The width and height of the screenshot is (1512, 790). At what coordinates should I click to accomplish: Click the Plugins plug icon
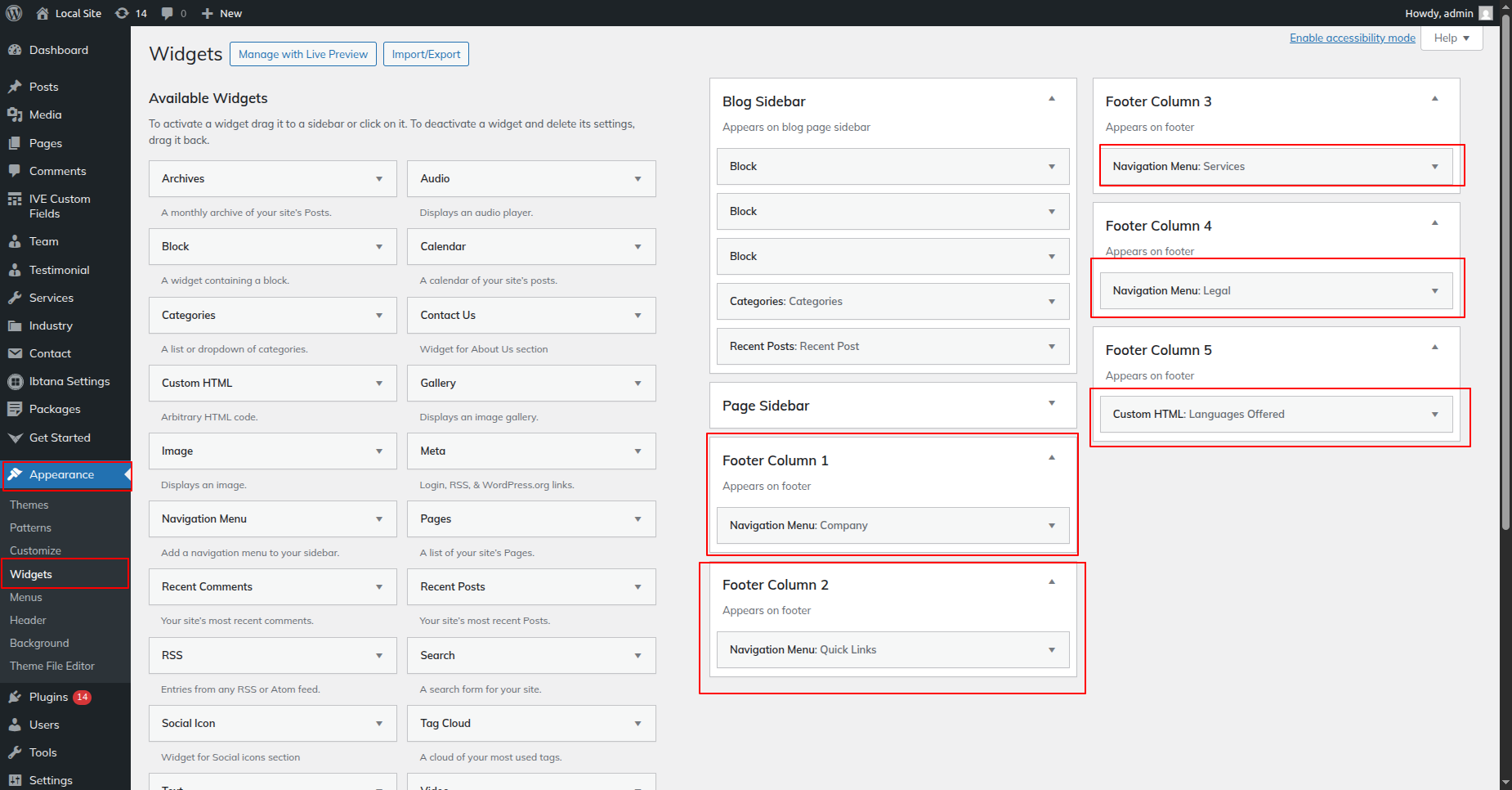15,697
